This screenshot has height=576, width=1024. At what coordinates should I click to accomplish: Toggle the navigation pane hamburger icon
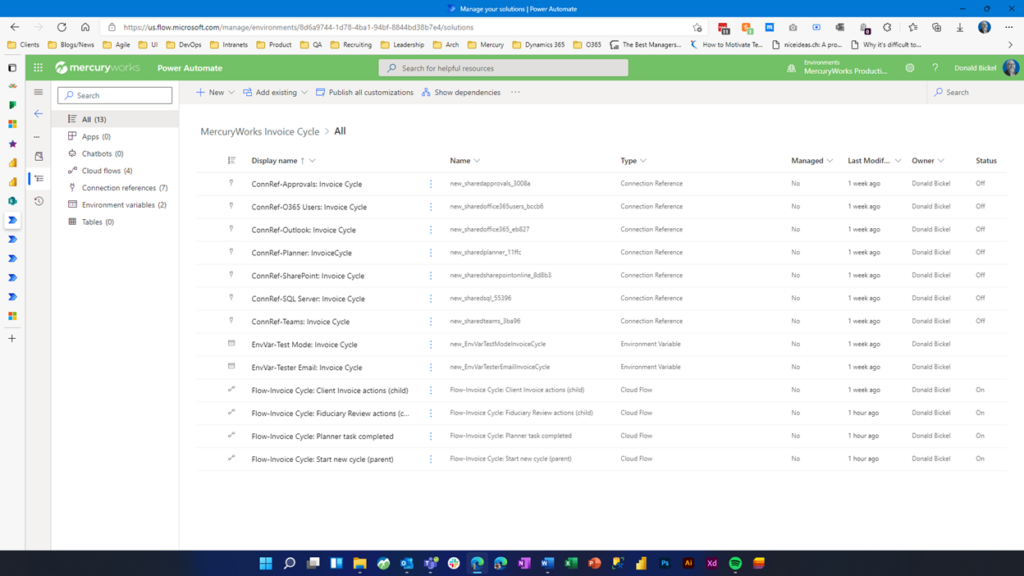click(x=38, y=92)
